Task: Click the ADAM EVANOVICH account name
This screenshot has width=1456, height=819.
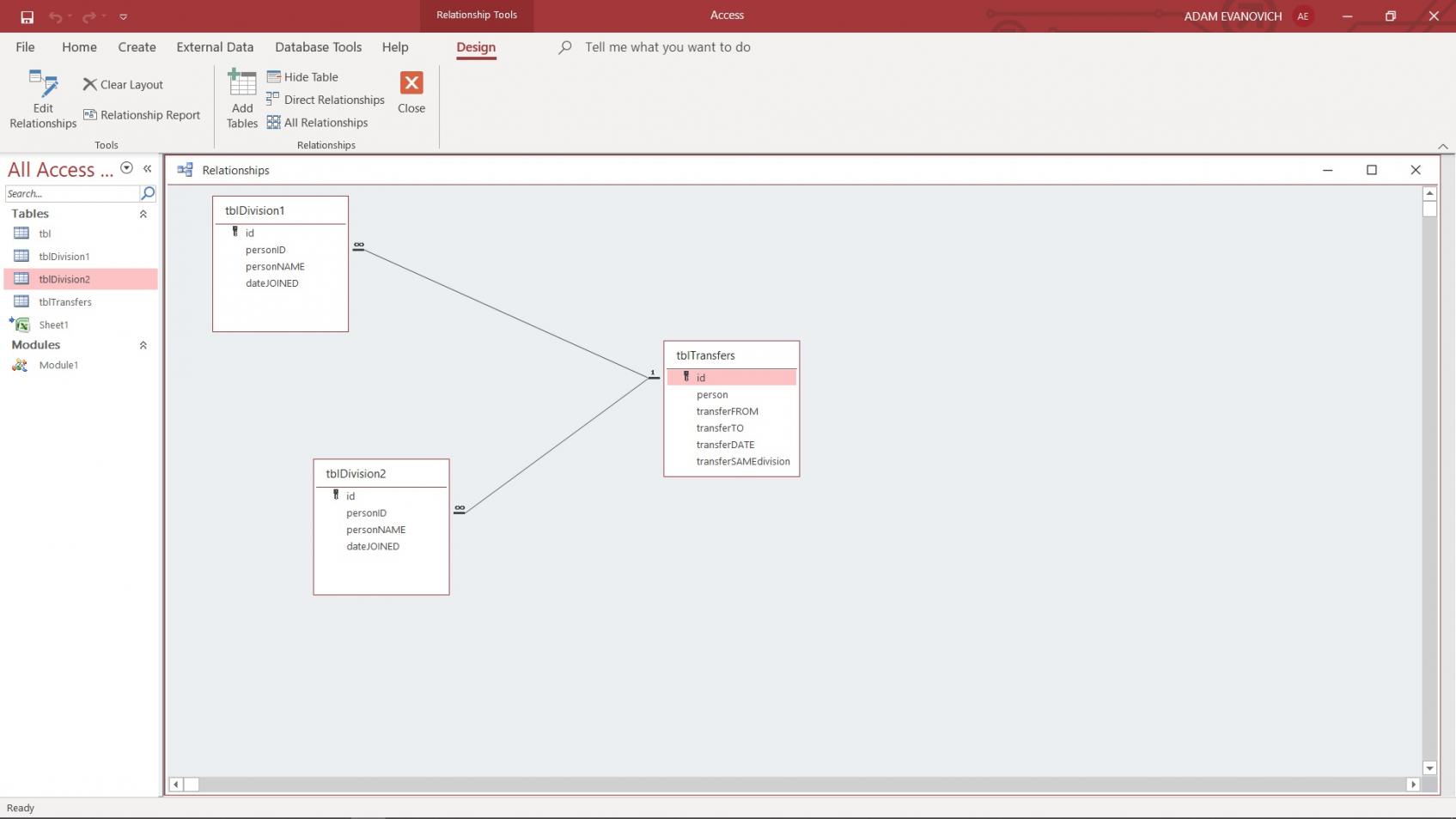Action: click(1233, 16)
